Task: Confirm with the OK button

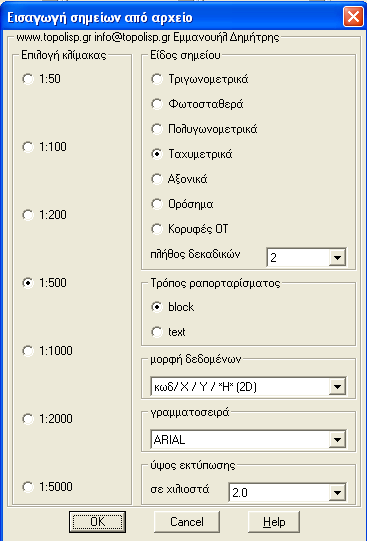Action: 97,522
